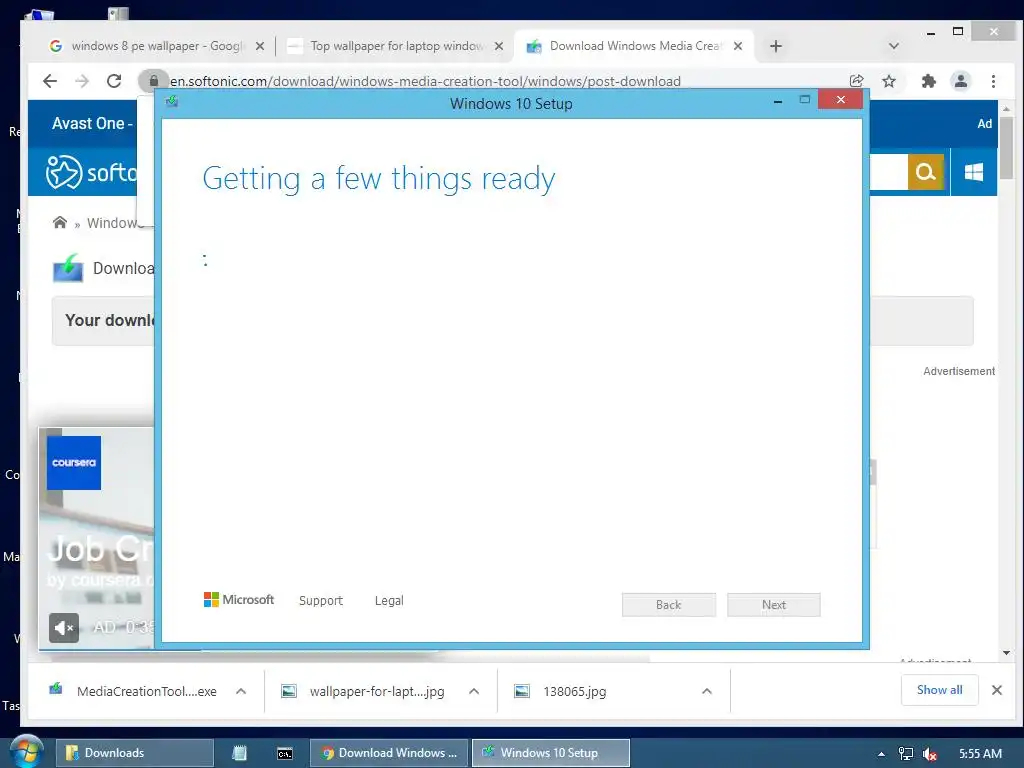Click Chrome forward navigation arrow
The width and height of the screenshot is (1024, 768).
coord(82,81)
